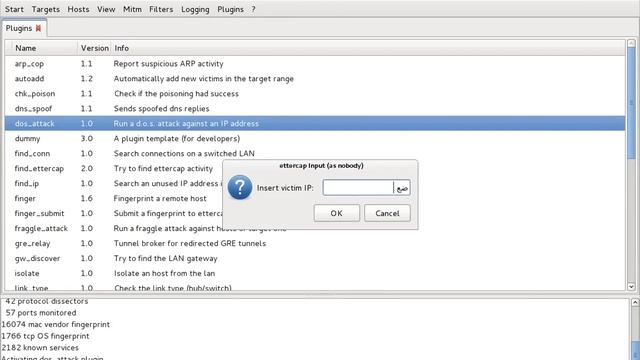The height and width of the screenshot is (360, 640).
Task: Click version 1.6 of the finger plugin
Action: 87,198
